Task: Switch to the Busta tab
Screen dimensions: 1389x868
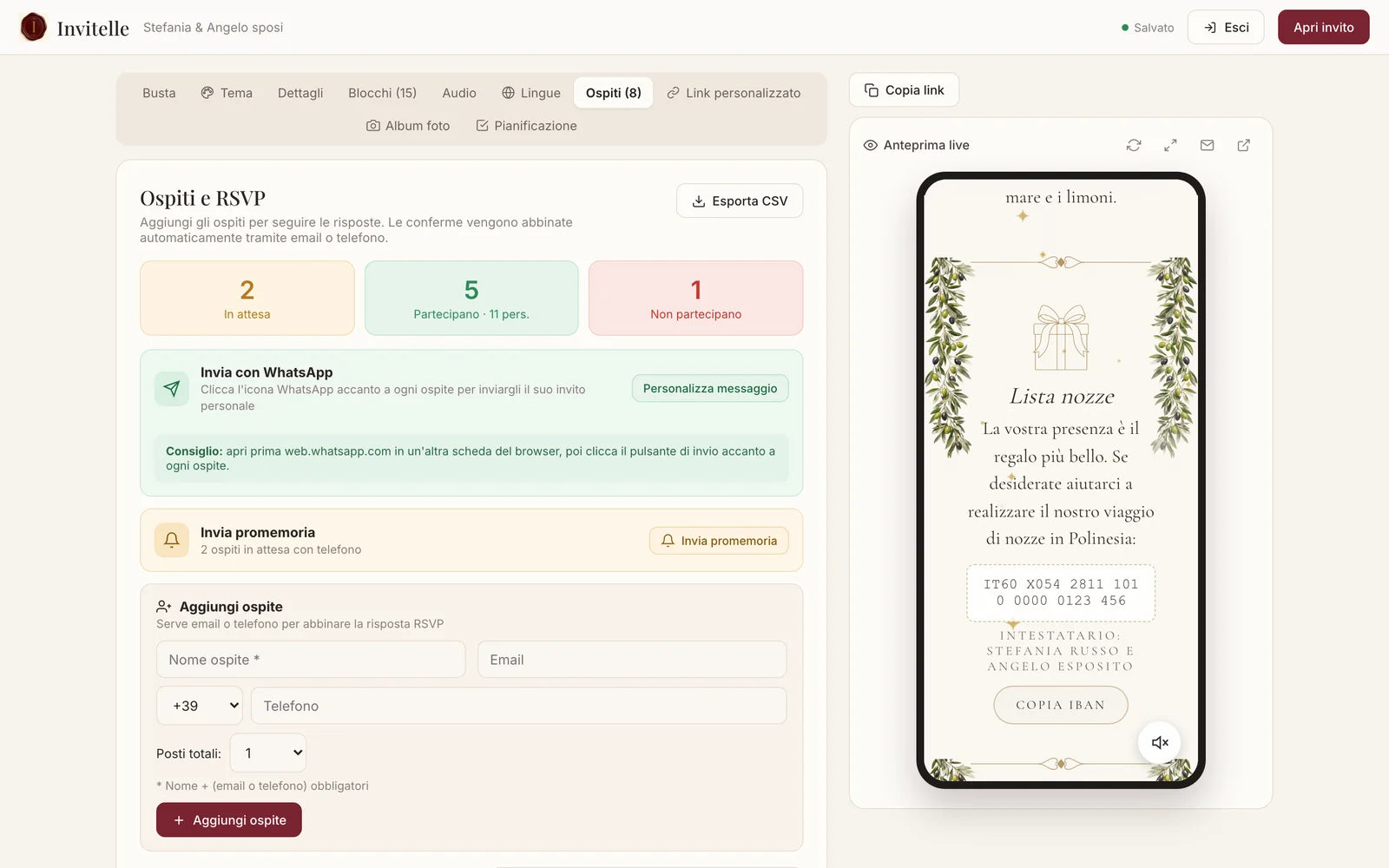Action: pos(159,93)
